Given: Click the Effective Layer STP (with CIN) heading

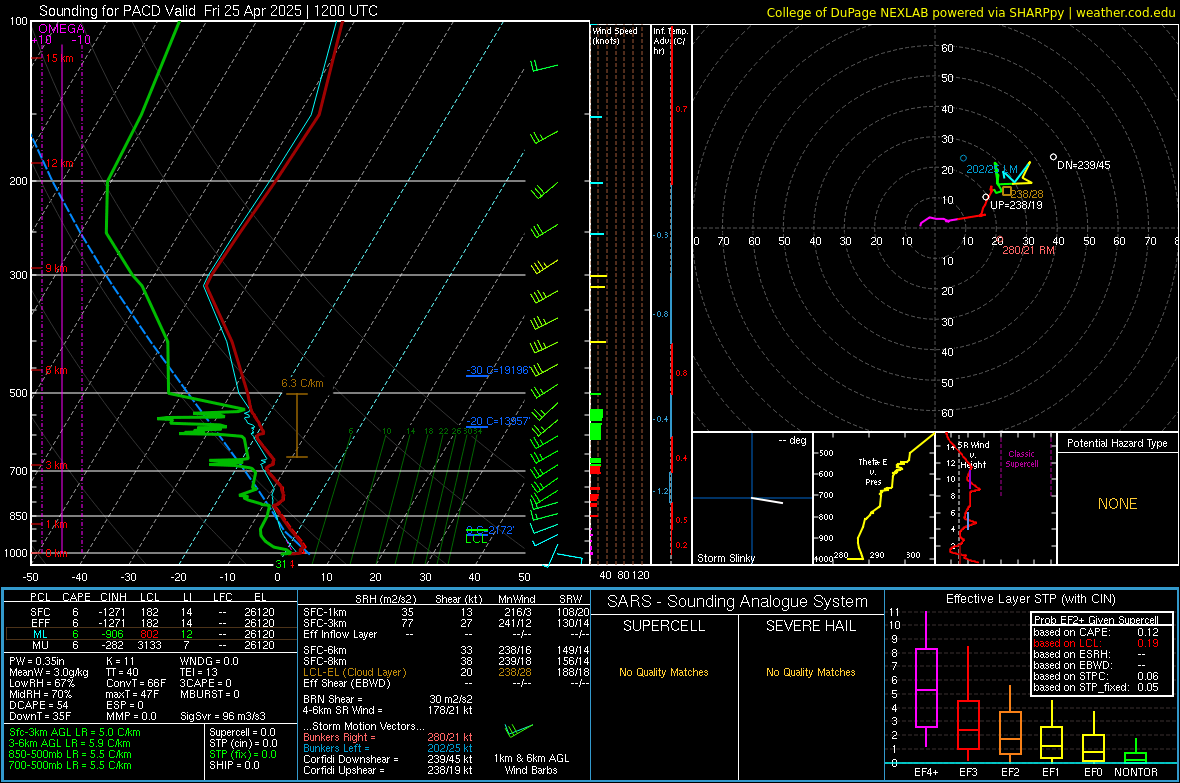Looking at the screenshot, I should (x=1030, y=599).
